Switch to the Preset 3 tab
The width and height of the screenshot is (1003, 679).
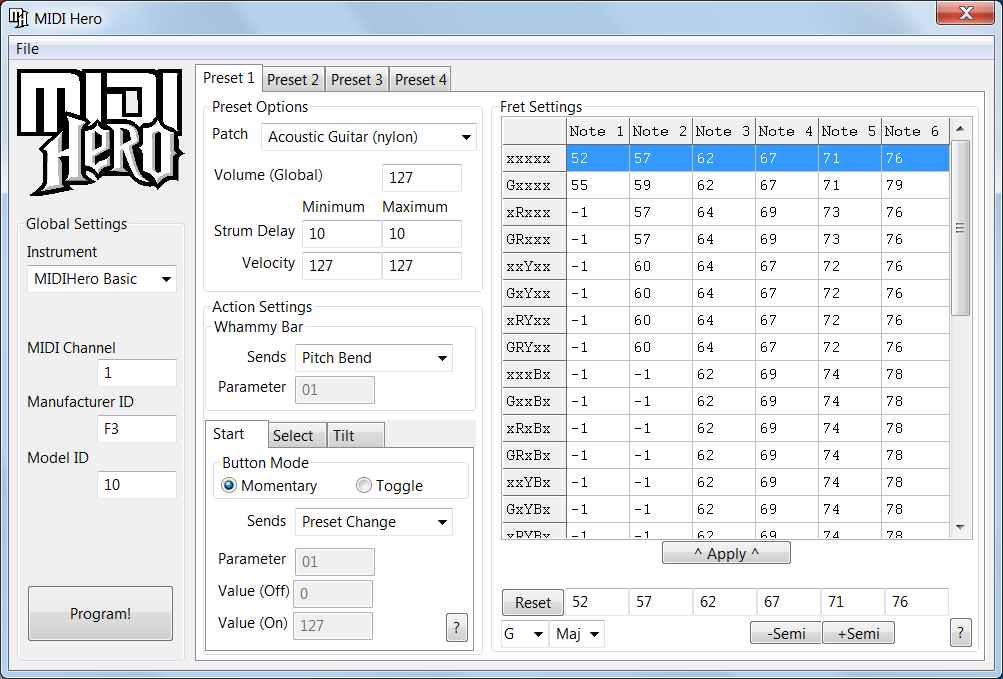tap(357, 80)
